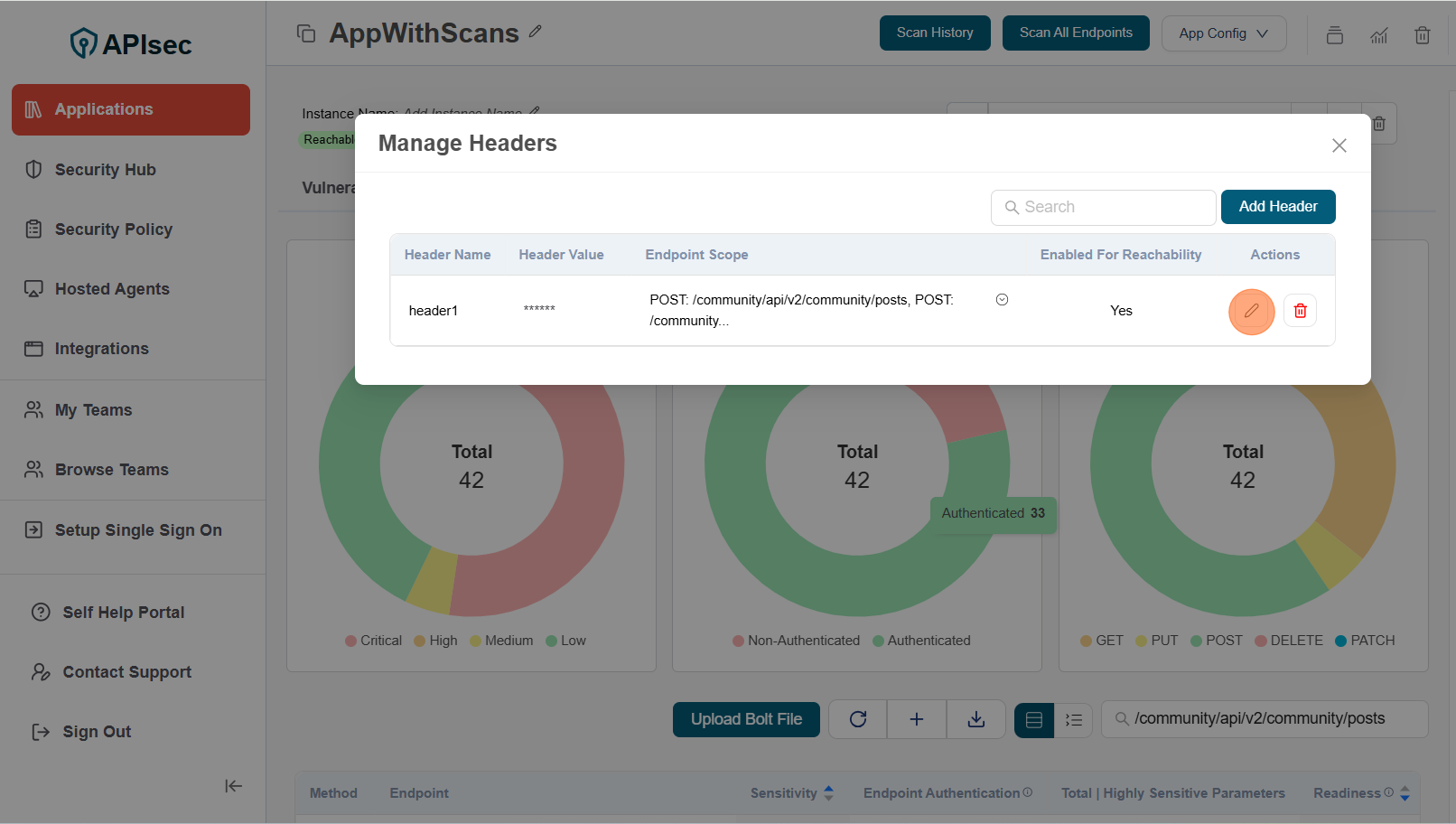This screenshot has width=1456, height=824.
Task: Add a new endpoint with the plus icon
Action: pos(916,718)
